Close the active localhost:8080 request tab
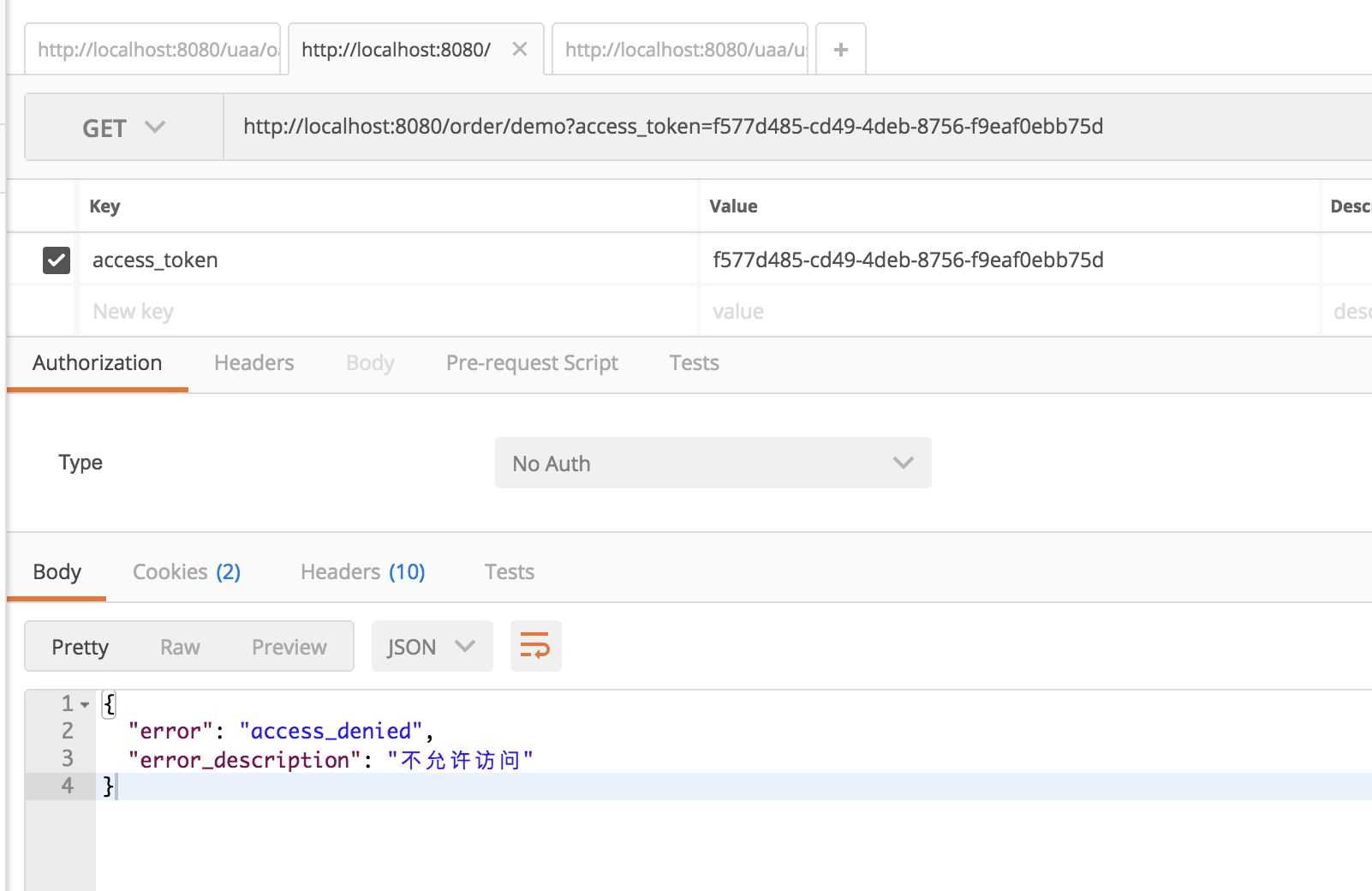The height and width of the screenshot is (891, 1372). tap(519, 50)
